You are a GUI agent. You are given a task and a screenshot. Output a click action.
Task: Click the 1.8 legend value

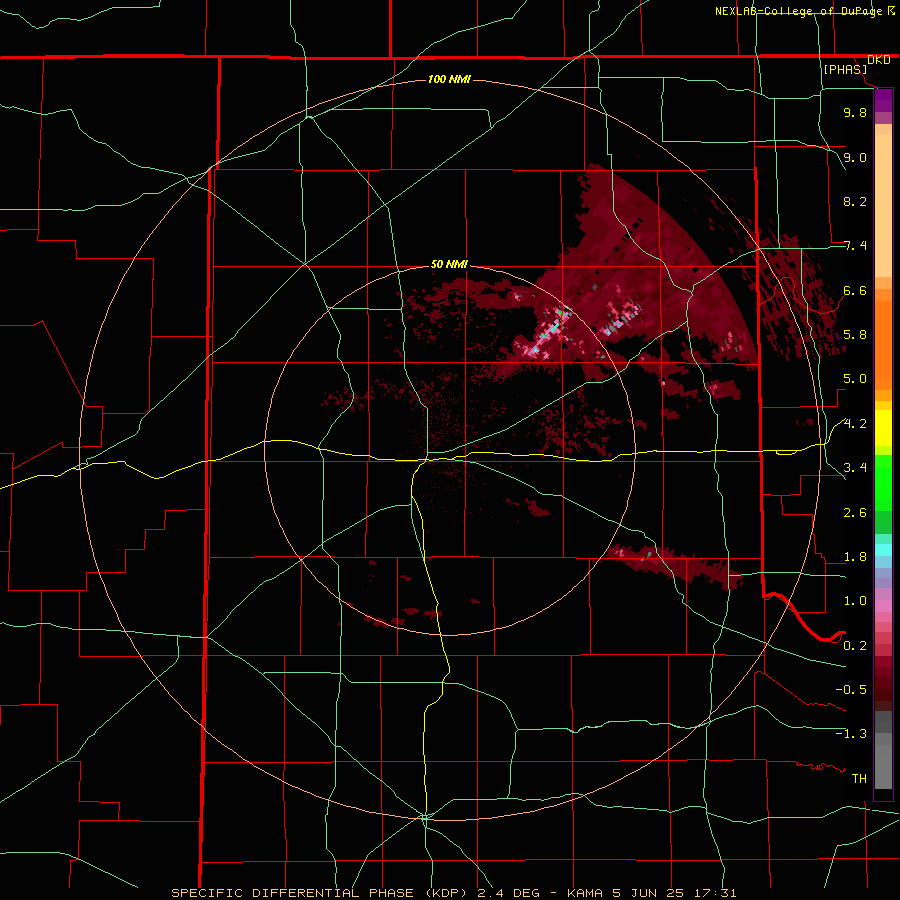(x=855, y=557)
